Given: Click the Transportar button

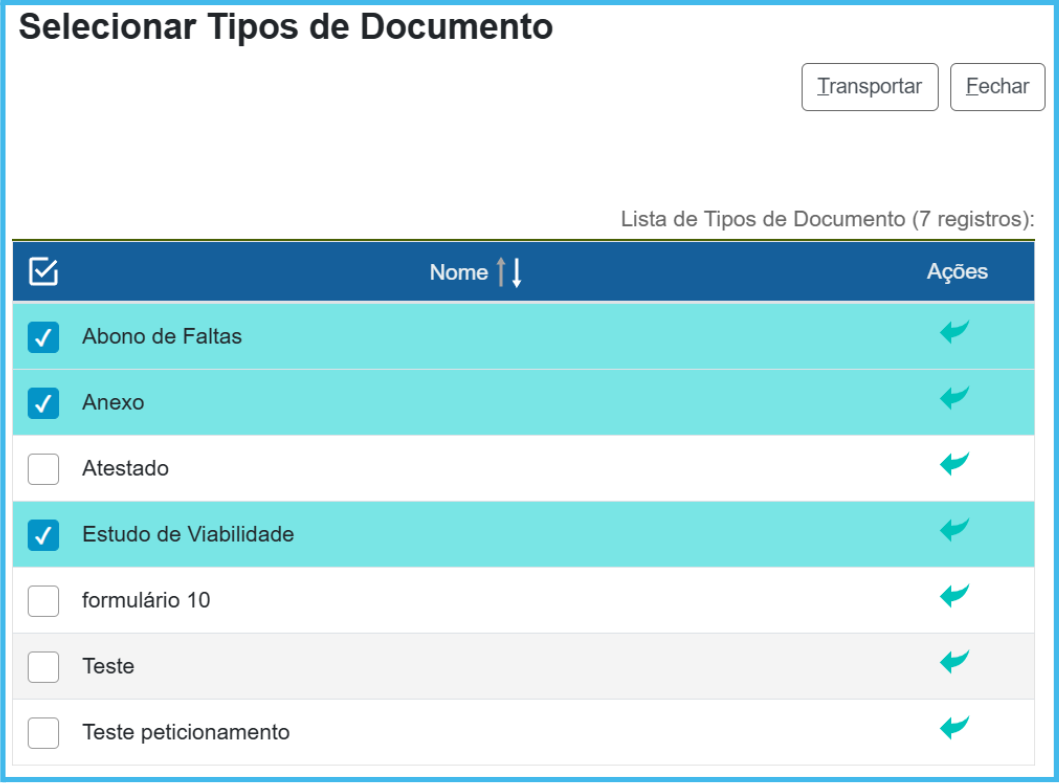Looking at the screenshot, I should (x=869, y=87).
